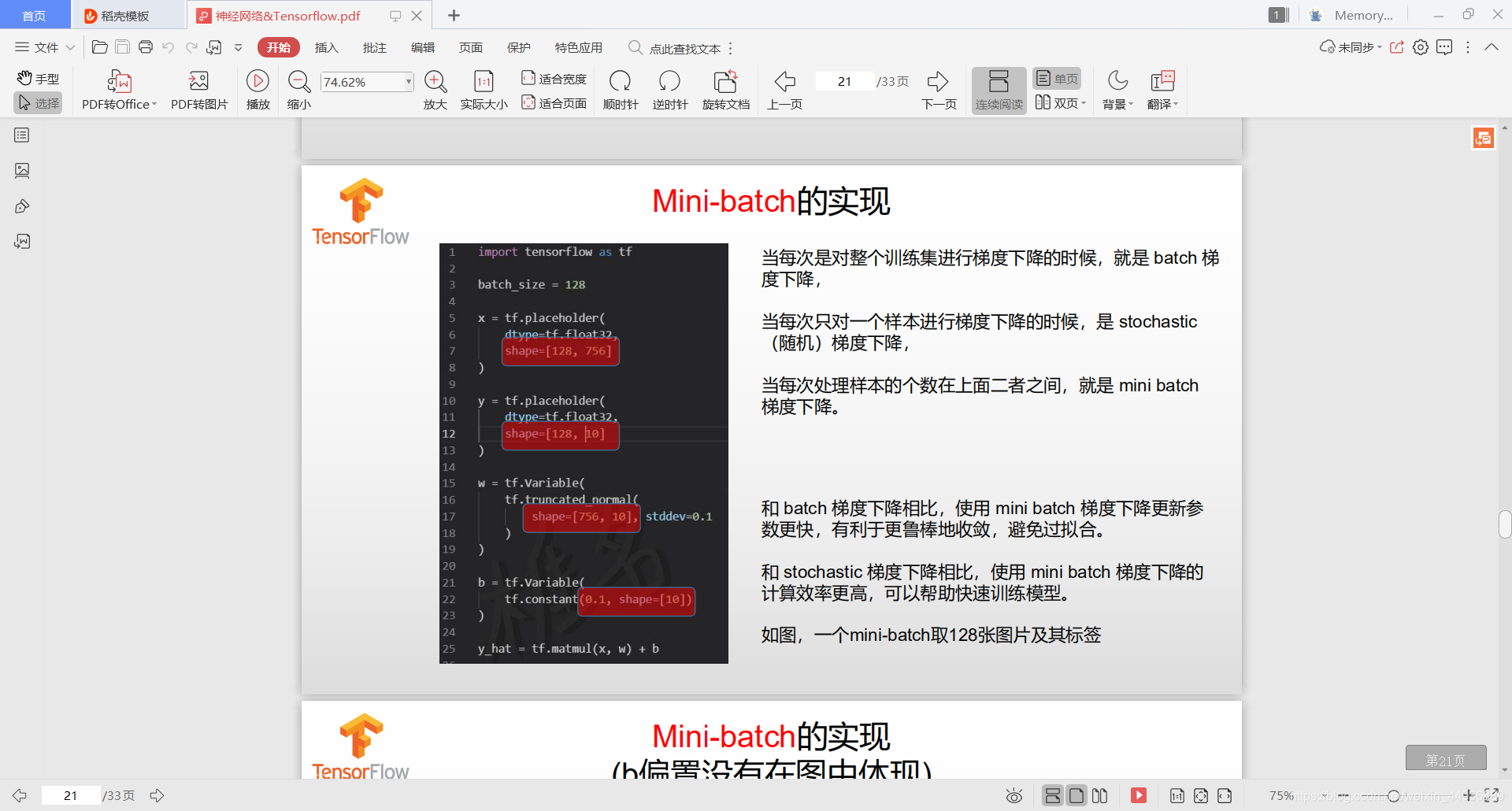Start slideshow with the Play button
The width and height of the screenshot is (1512, 811).
(258, 90)
